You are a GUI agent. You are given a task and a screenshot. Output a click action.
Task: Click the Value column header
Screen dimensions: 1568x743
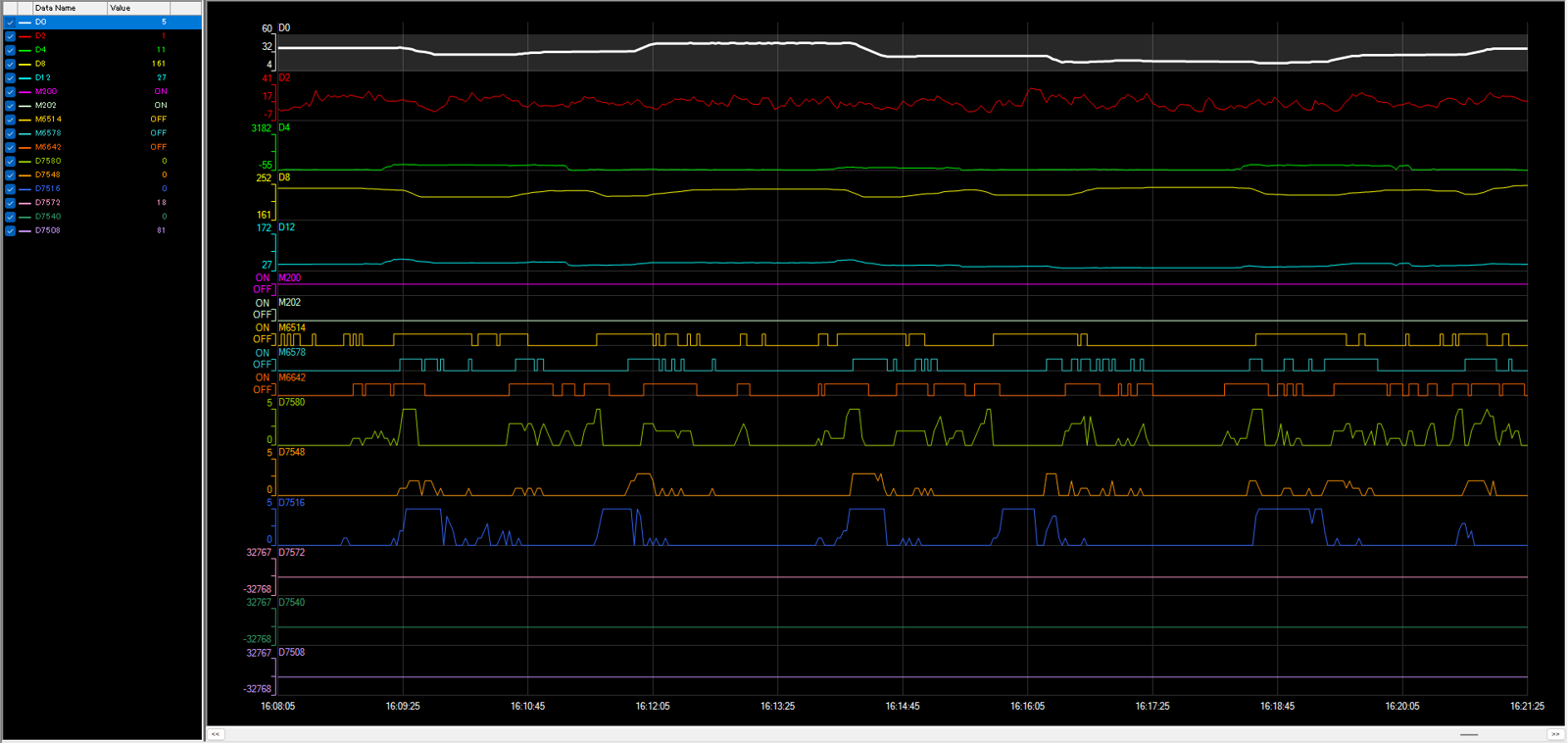pos(138,8)
